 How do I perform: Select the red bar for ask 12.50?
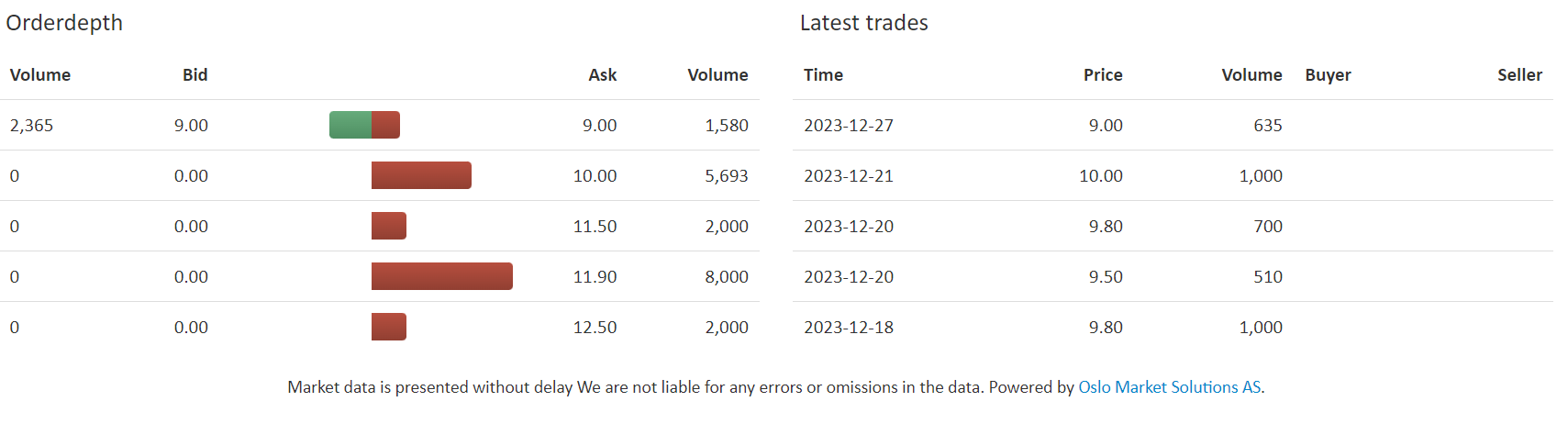pos(389,327)
